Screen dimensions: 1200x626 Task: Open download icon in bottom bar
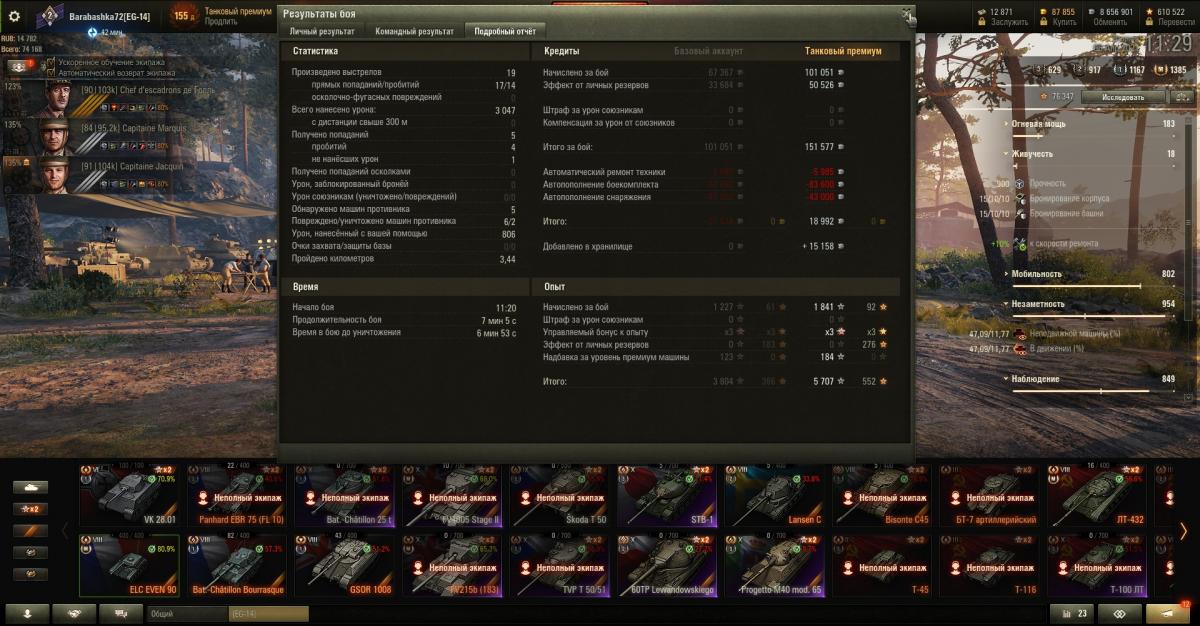pos(28,614)
